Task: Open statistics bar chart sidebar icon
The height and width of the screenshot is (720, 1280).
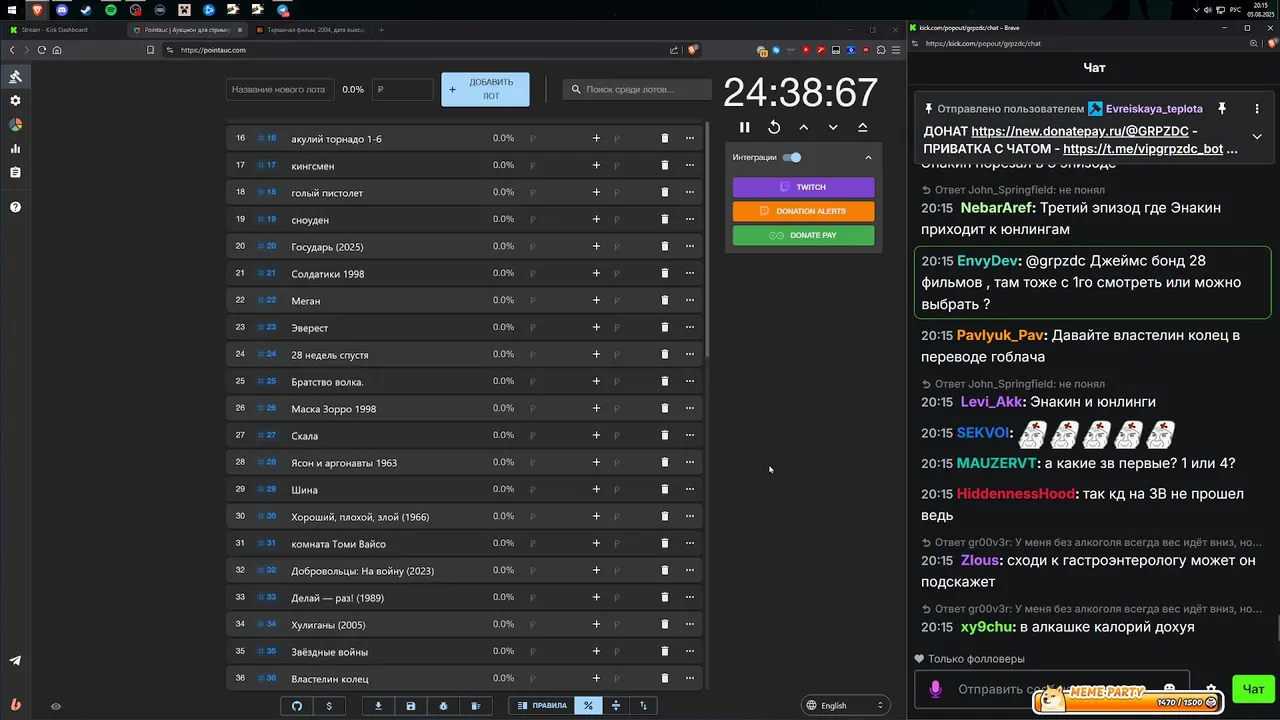Action: point(15,149)
